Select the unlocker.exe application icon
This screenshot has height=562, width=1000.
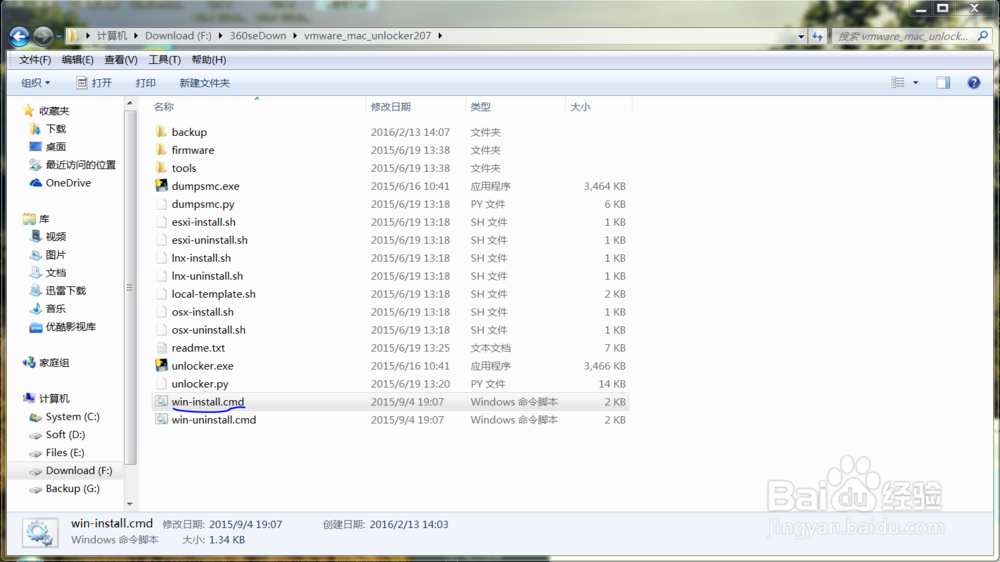pos(161,366)
